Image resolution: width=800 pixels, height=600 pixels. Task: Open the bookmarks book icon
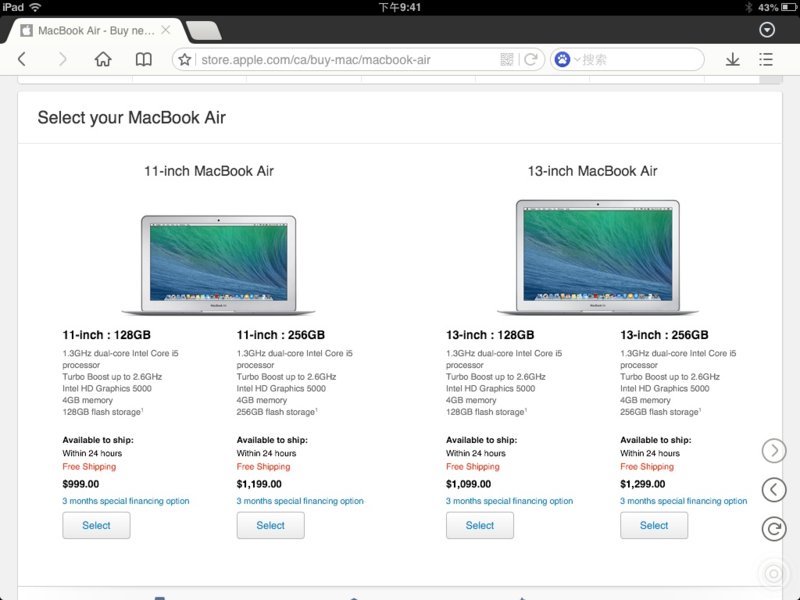click(144, 60)
